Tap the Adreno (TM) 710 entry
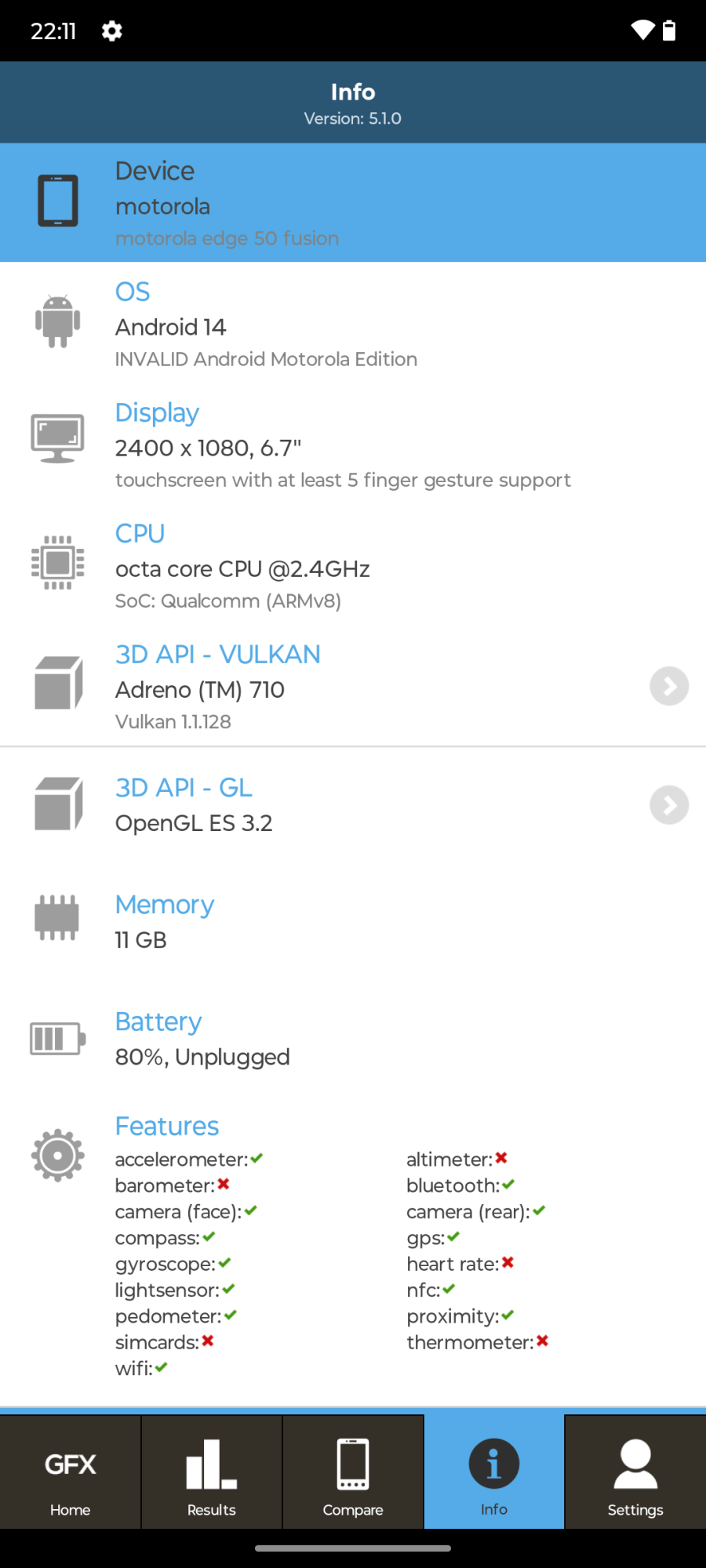Screen dimensions: 706x1568 point(200,690)
